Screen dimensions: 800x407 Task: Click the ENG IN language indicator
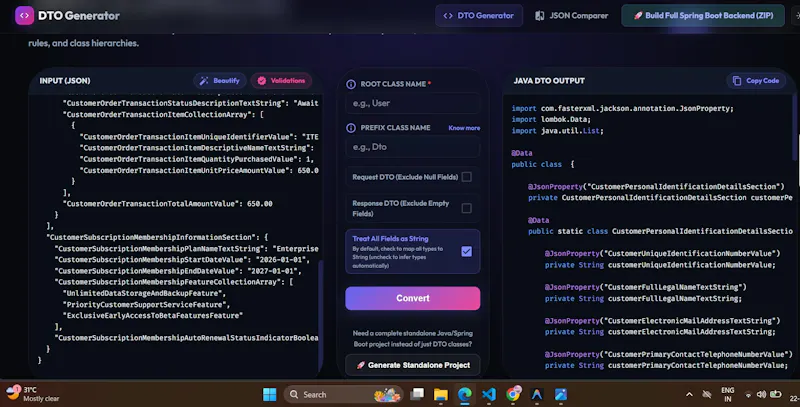pos(728,394)
